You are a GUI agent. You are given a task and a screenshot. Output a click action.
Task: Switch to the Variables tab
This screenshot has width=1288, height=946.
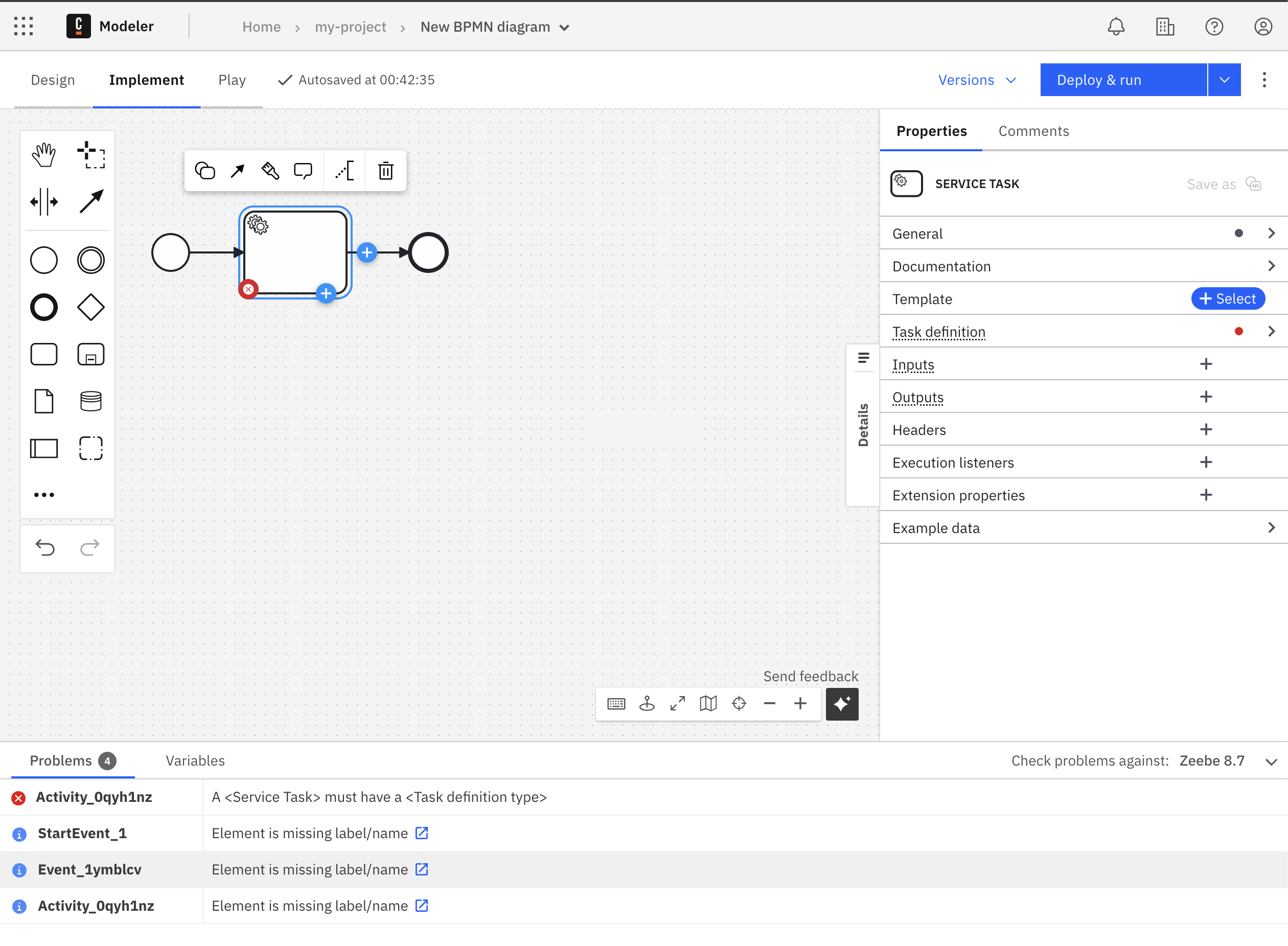[x=195, y=760]
